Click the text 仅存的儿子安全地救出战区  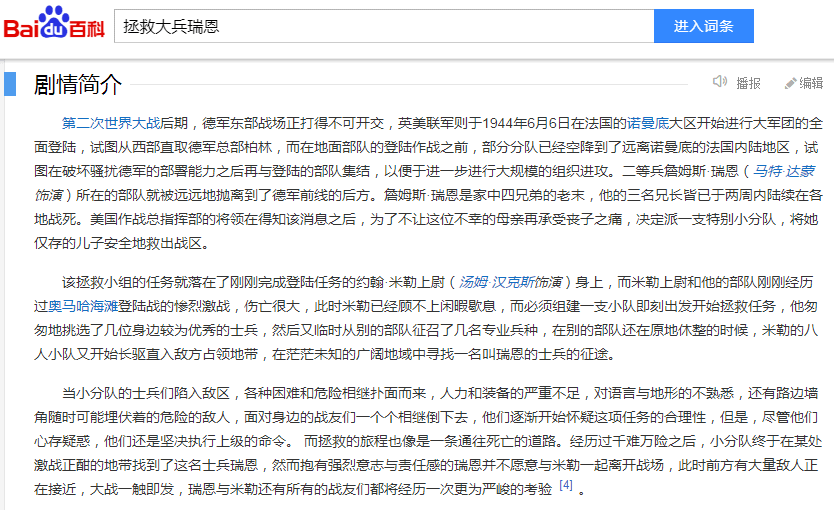coord(118,244)
